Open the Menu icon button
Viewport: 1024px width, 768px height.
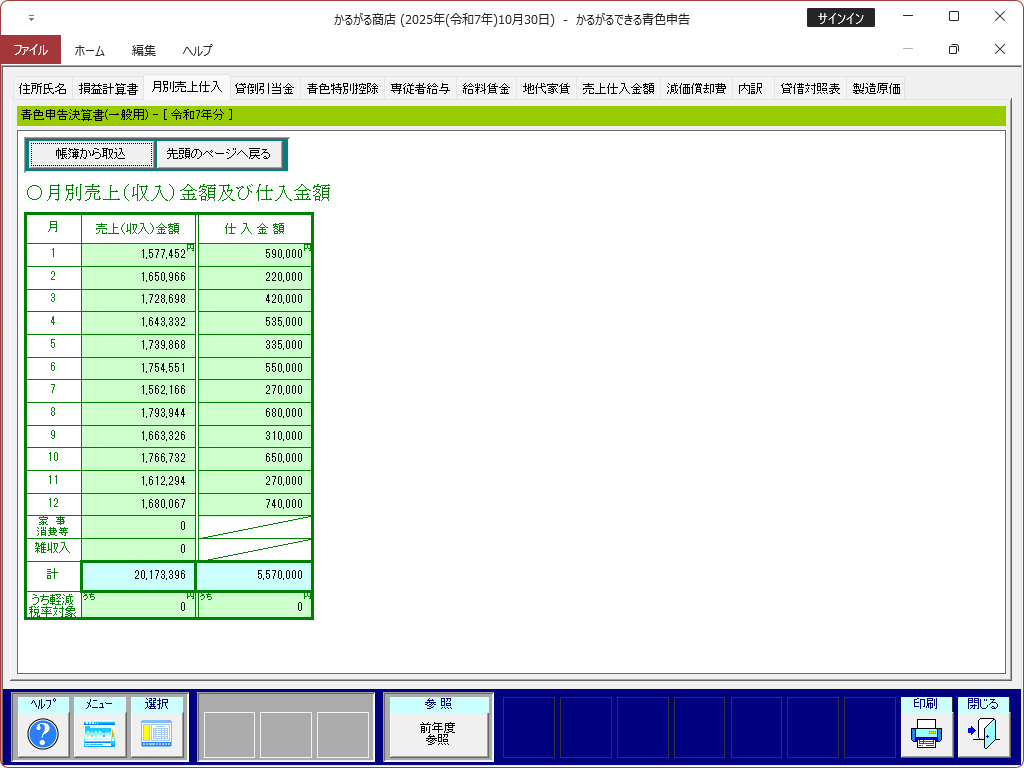tap(100, 734)
